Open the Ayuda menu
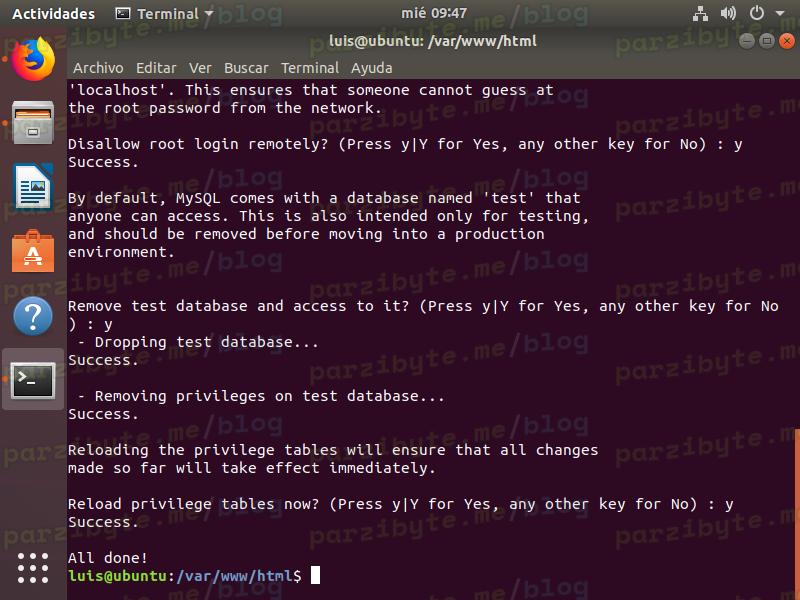This screenshot has width=800, height=600. 371,68
